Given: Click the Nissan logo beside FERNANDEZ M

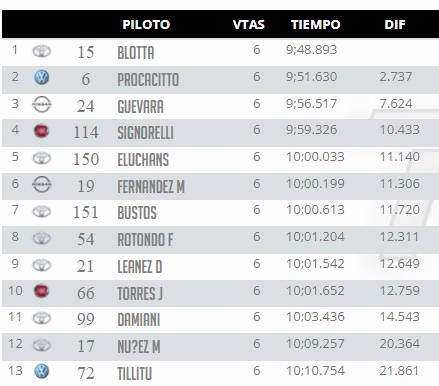Looking at the screenshot, I should (x=42, y=184).
